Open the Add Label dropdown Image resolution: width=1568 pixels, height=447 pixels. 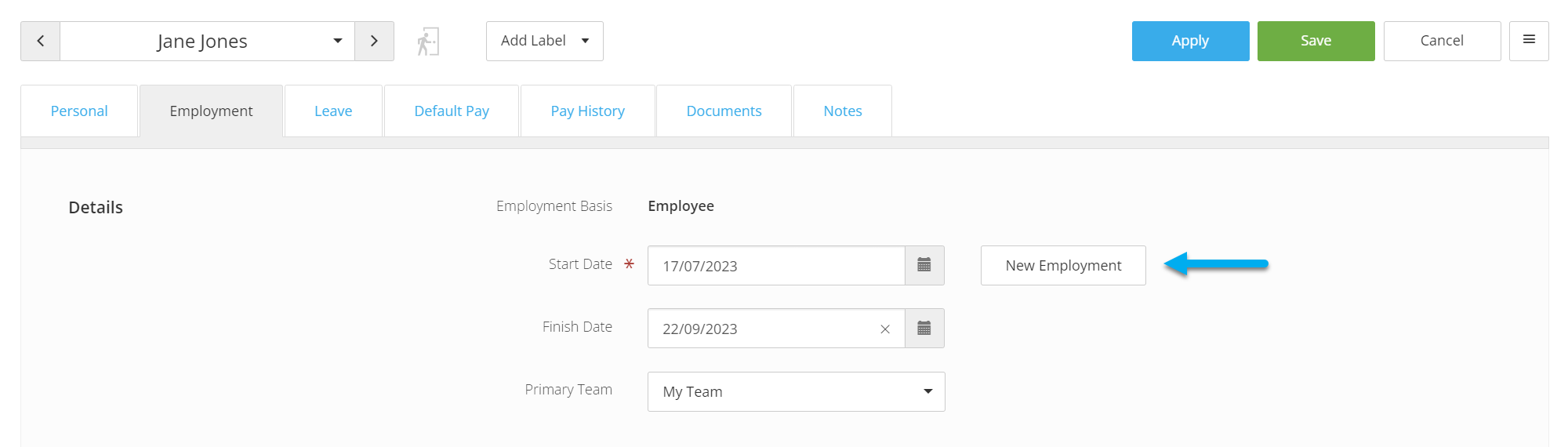(545, 41)
